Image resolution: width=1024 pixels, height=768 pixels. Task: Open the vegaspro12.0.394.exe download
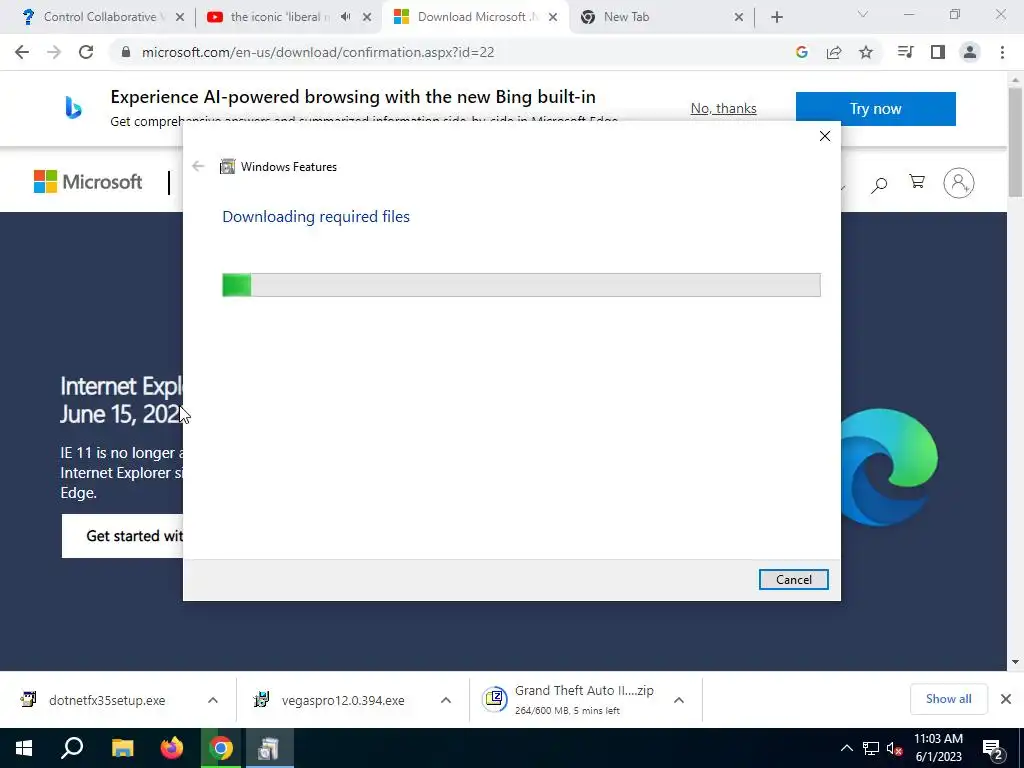[343, 700]
